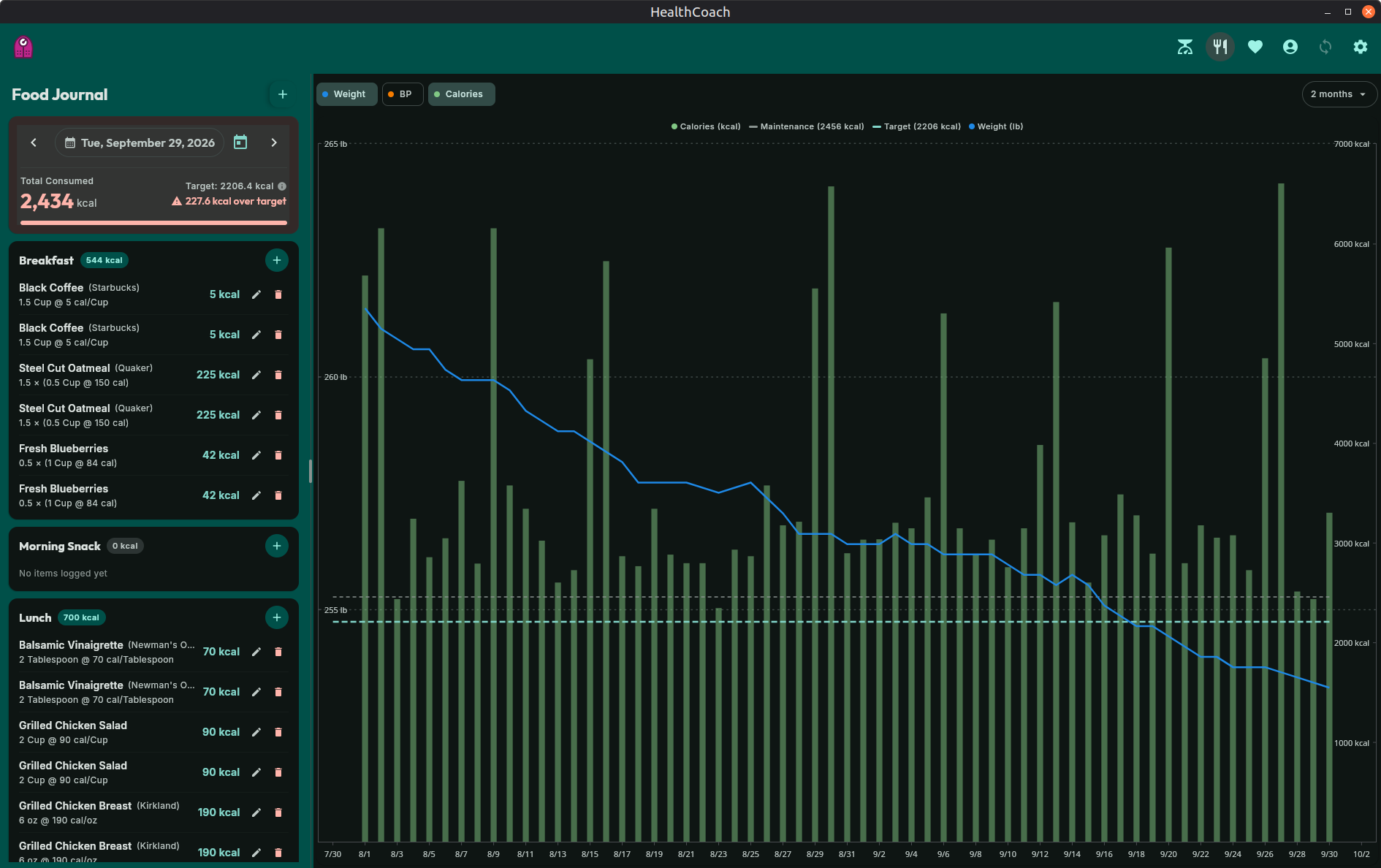The width and height of the screenshot is (1381, 868).
Task: Delete the first Grilled Chicken Breast entry
Action: click(x=278, y=812)
